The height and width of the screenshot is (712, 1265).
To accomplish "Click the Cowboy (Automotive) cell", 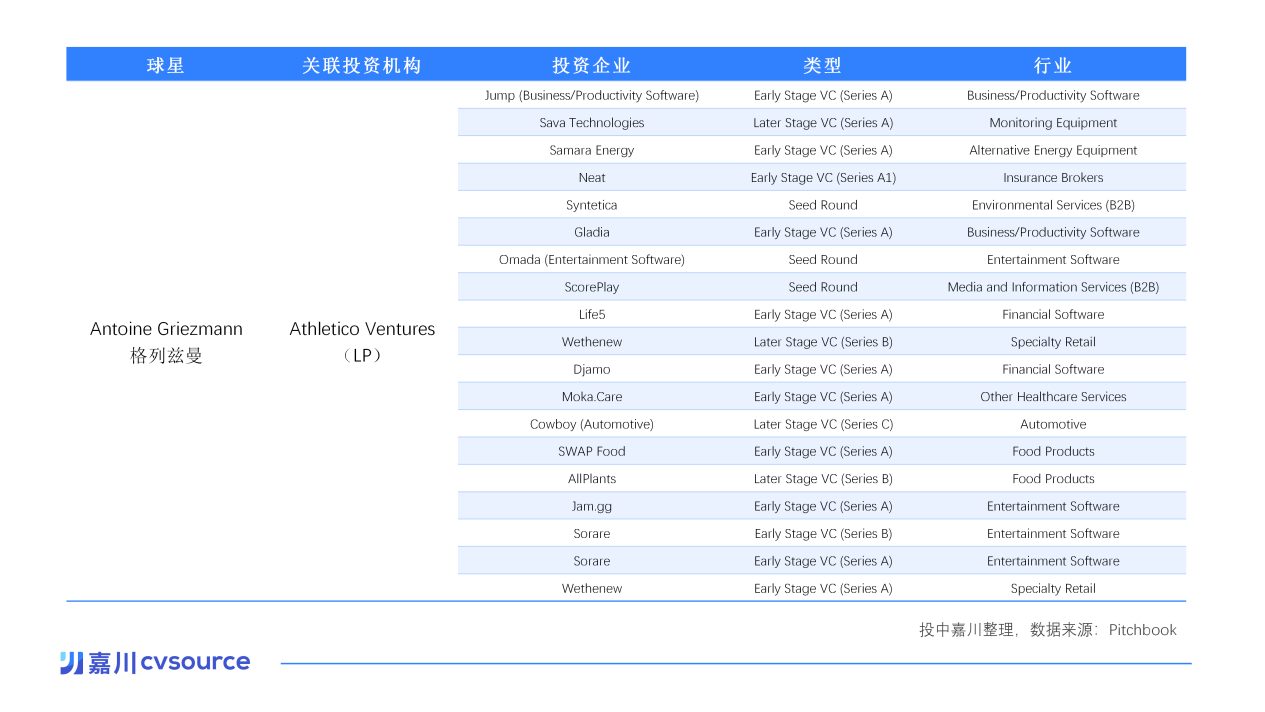I will pos(592,424).
